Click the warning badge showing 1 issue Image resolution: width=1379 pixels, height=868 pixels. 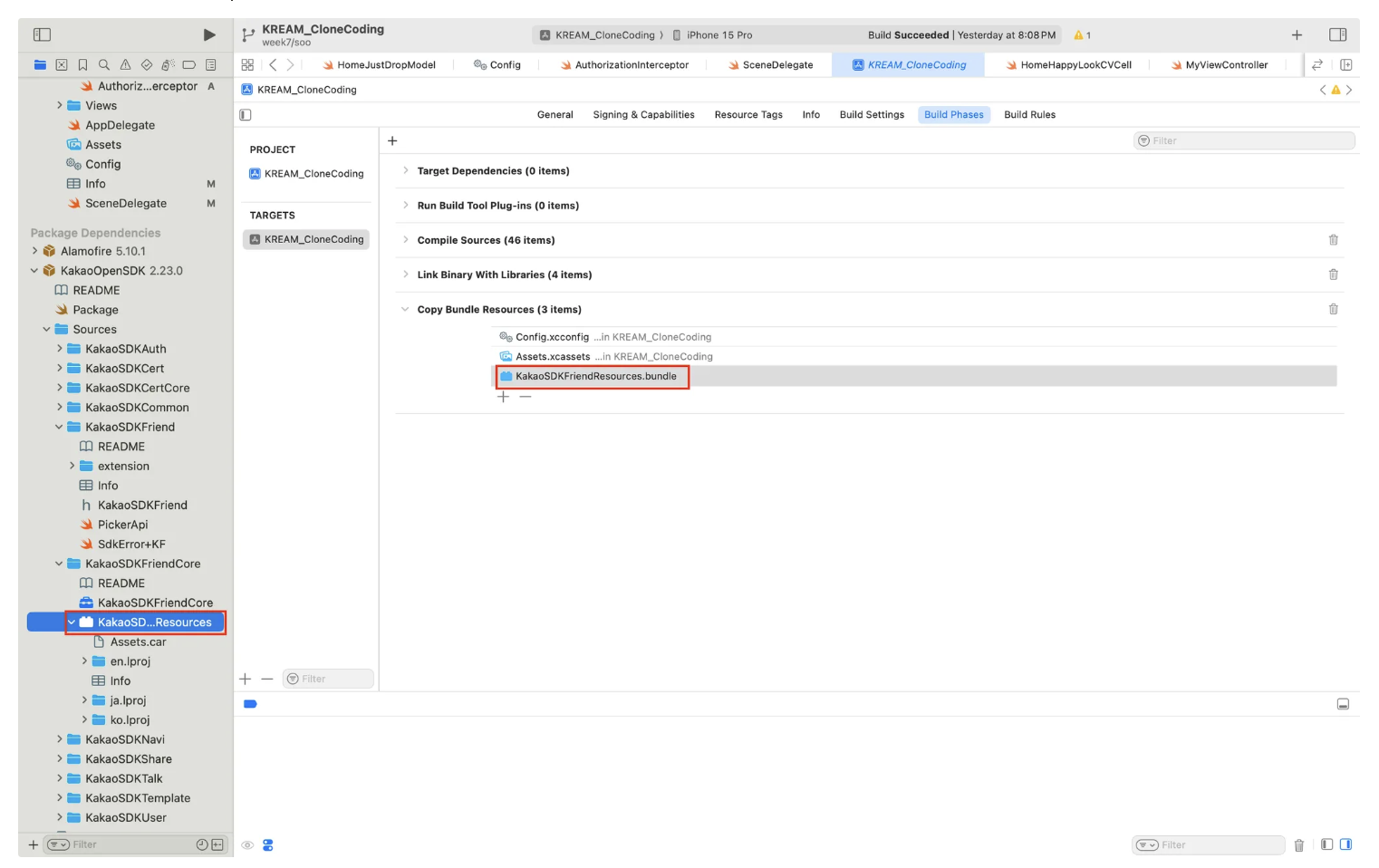coord(1082,35)
